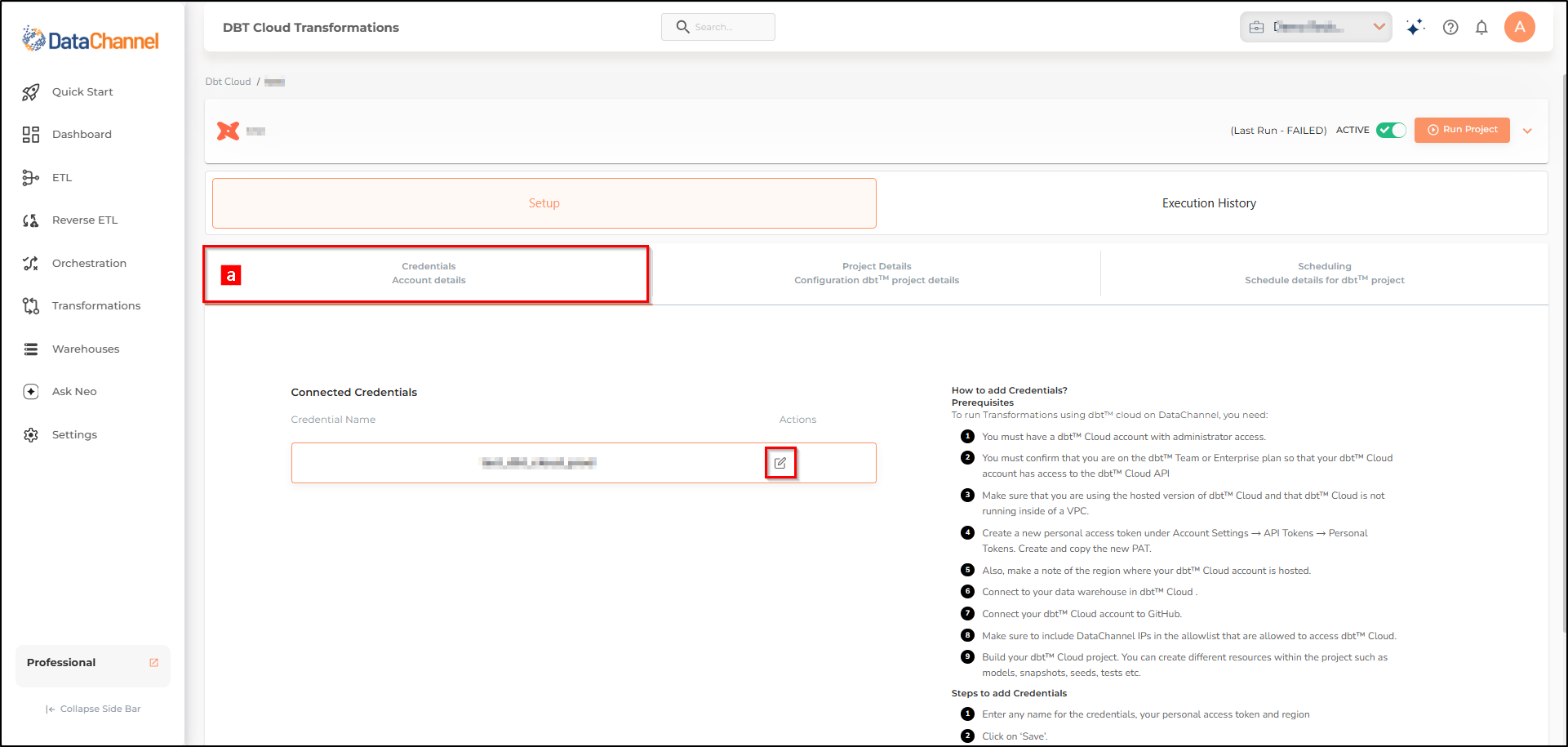The image size is (1568, 747).
Task: Click the Transformations icon
Action: pyautogui.click(x=31, y=306)
